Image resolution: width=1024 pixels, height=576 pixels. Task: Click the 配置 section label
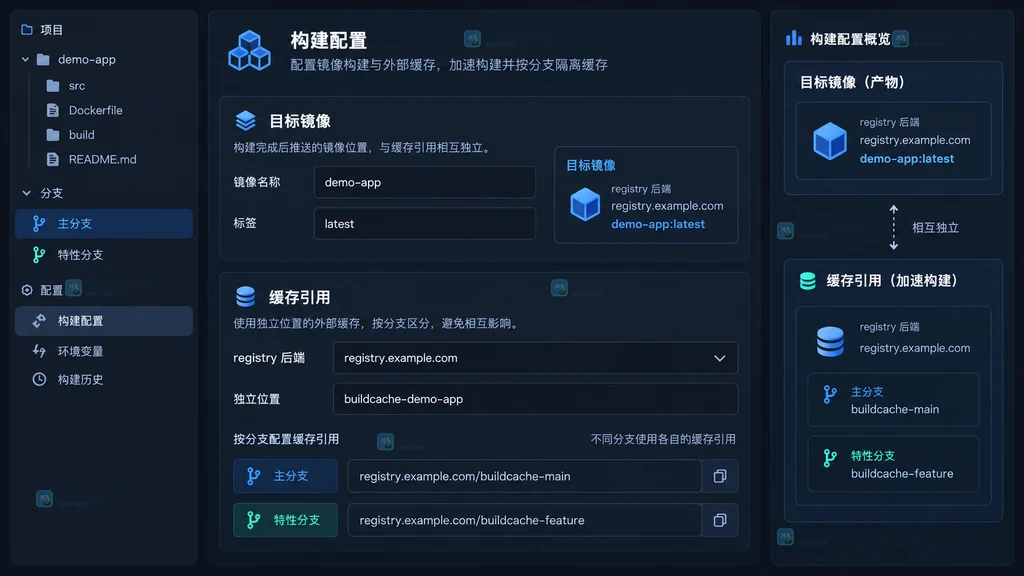pyautogui.click(x=52, y=290)
